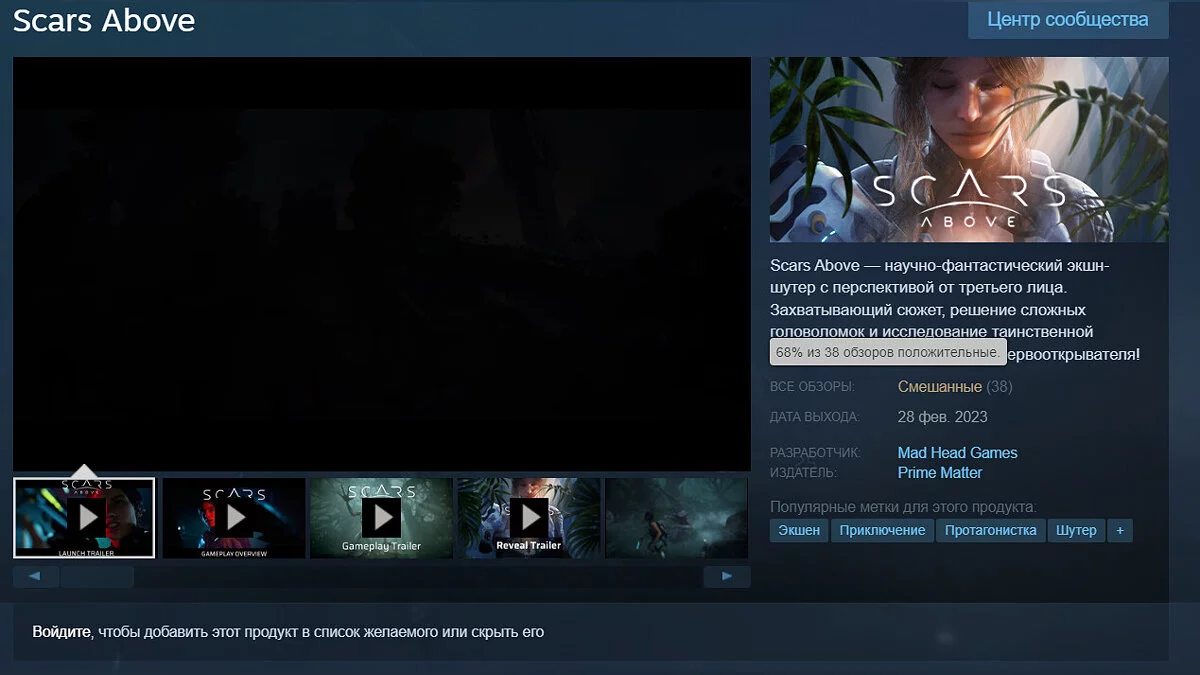
Task: Click the ИЗДАТЕЛЬ label
Action: point(804,473)
